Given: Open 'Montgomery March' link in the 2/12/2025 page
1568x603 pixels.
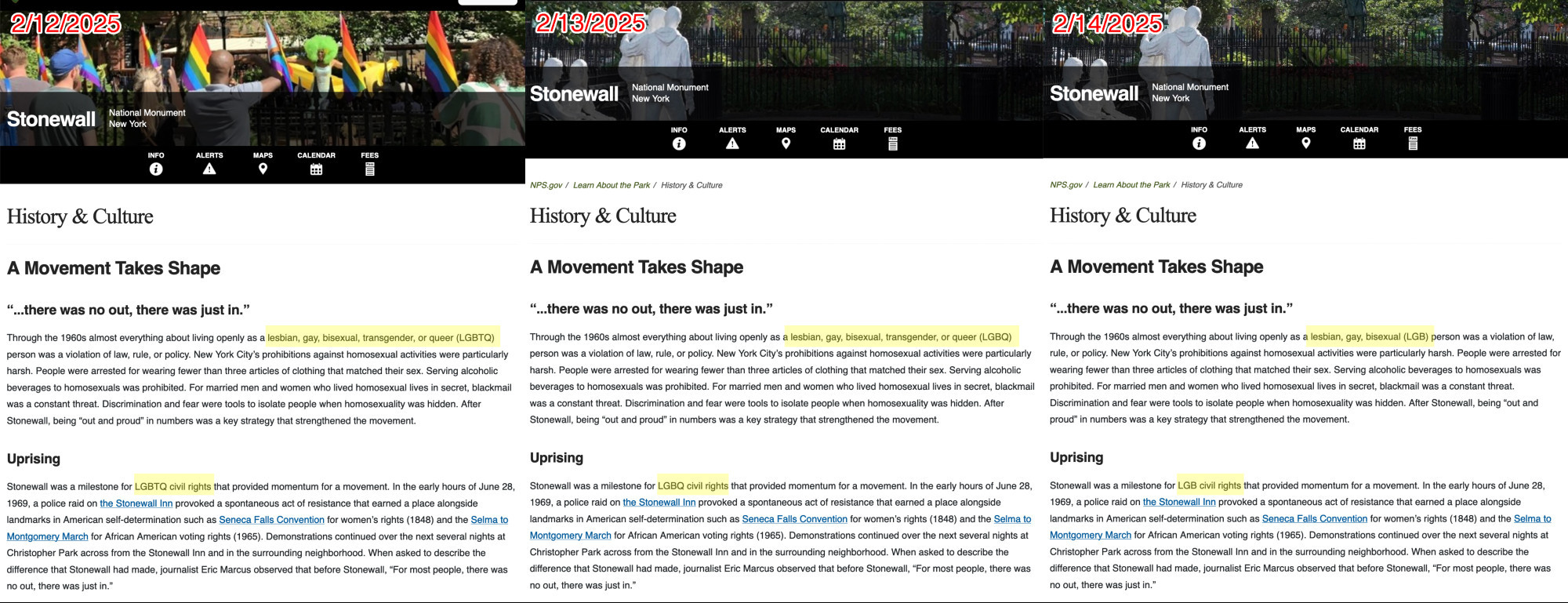Looking at the screenshot, I should pyautogui.click(x=48, y=536).
